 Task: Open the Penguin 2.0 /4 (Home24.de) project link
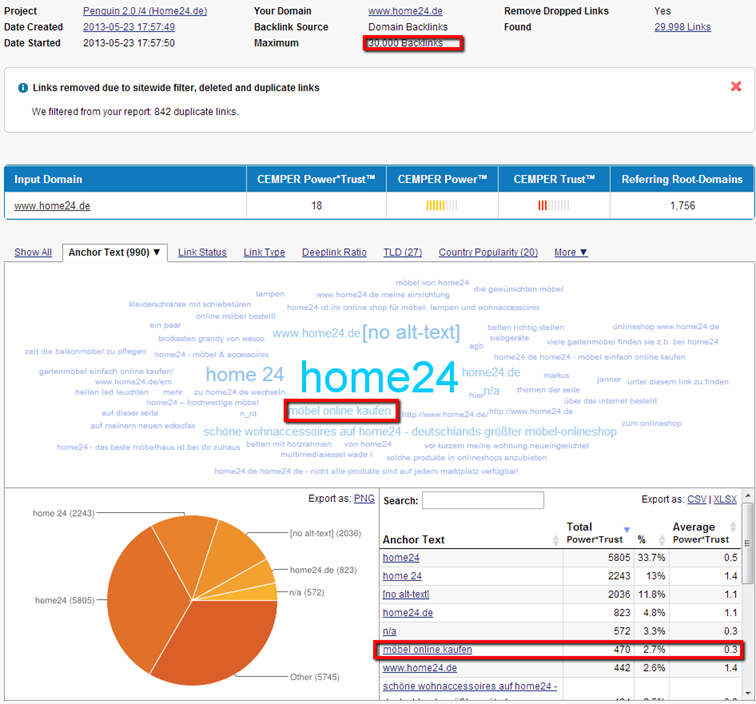pos(145,11)
